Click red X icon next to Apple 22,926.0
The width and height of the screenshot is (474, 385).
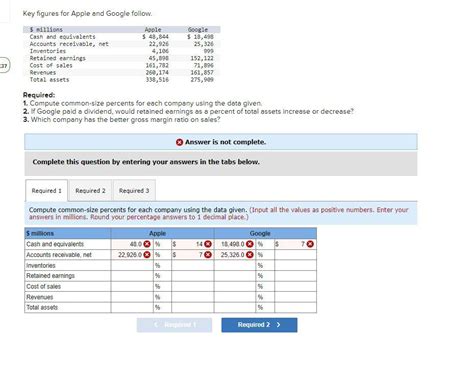[147, 255]
